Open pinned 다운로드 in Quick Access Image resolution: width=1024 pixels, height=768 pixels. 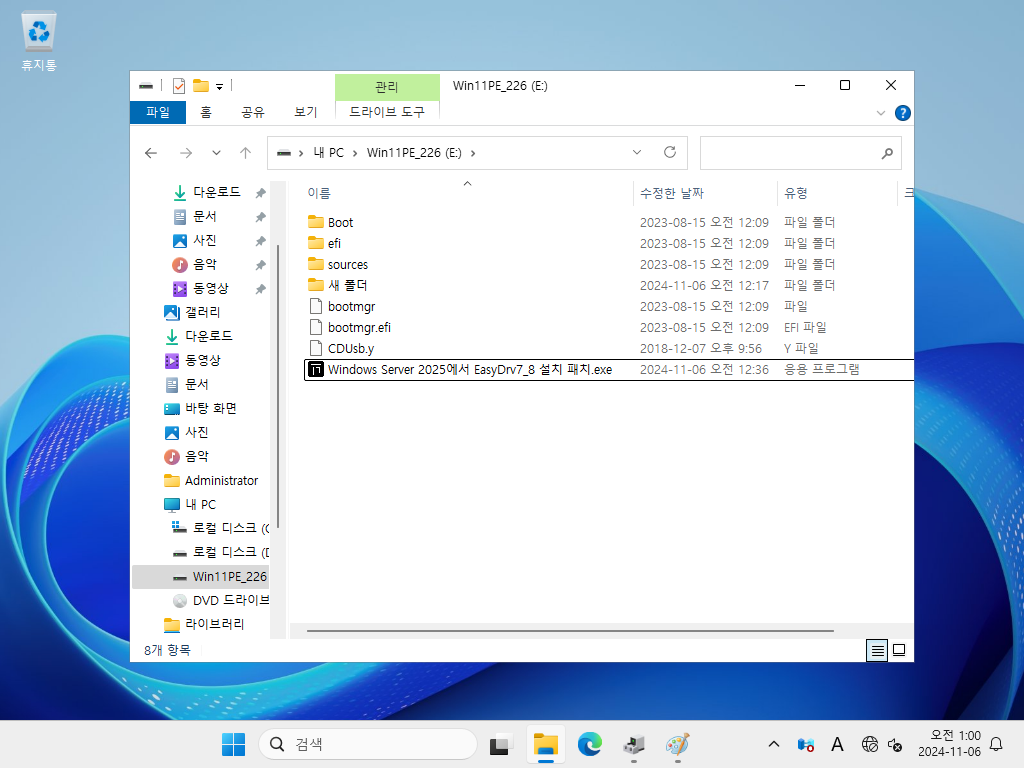pos(216,192)
